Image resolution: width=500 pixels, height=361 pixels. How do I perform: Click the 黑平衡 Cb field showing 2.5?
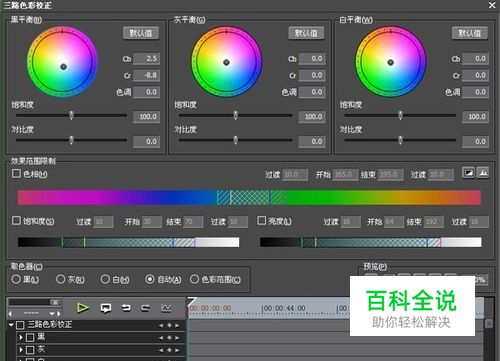point(146,59)
